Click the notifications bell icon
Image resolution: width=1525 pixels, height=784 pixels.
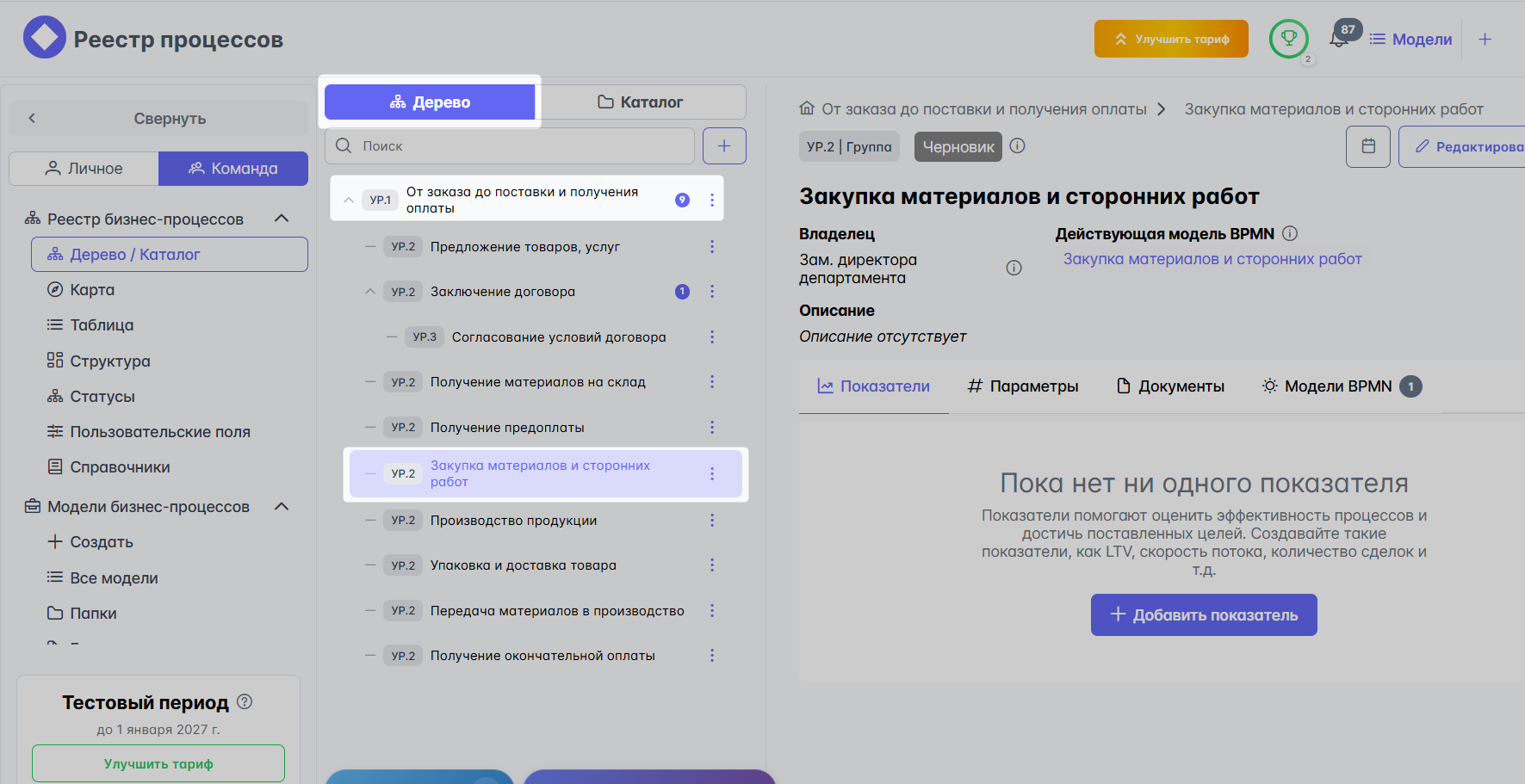[1338, 40]
